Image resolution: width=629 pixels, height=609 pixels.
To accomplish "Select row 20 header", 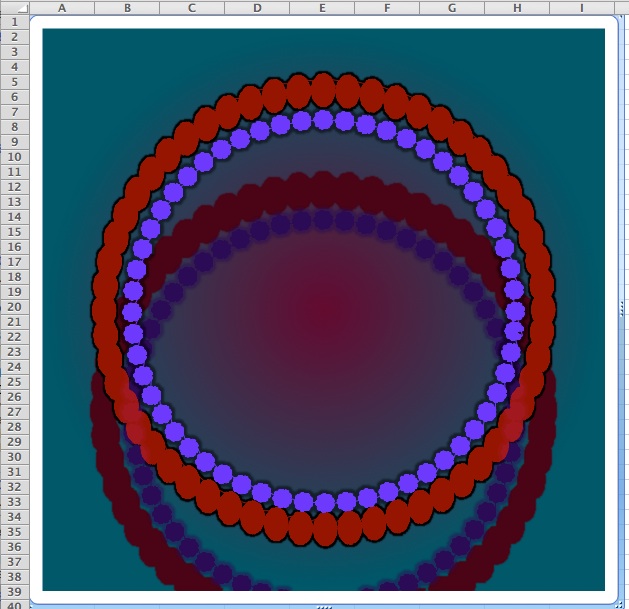I will (x=14, y=307).
